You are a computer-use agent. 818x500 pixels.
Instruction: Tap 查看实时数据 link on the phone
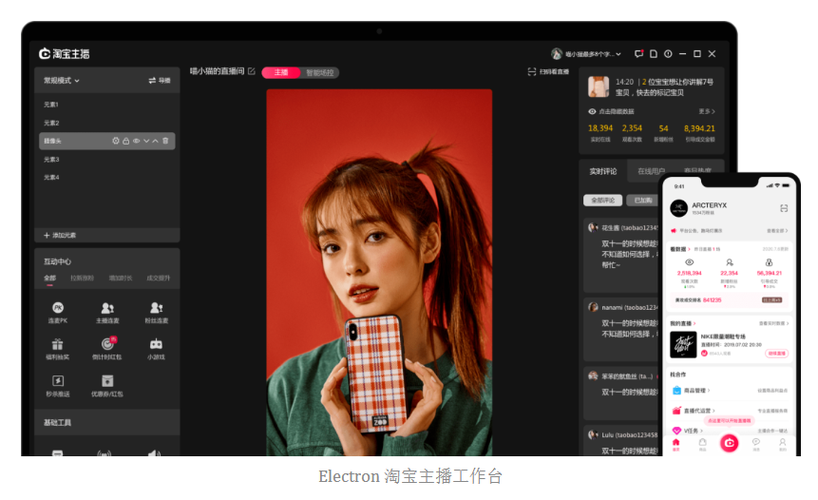tap(774, 324)
